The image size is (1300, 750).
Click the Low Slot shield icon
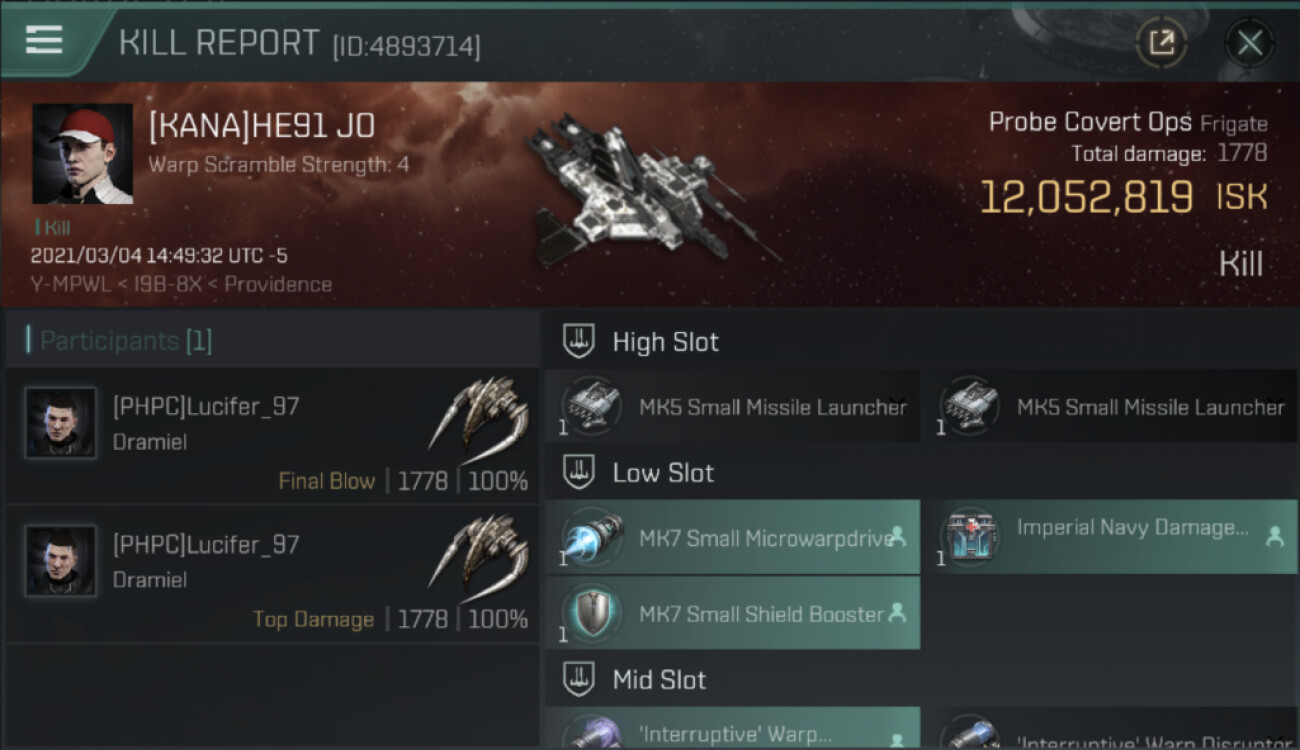coord(578,472)
